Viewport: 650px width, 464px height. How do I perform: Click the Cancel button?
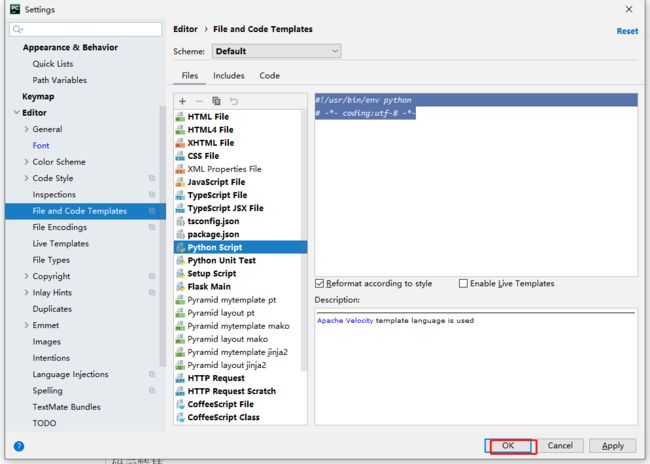tap(560, 446)
